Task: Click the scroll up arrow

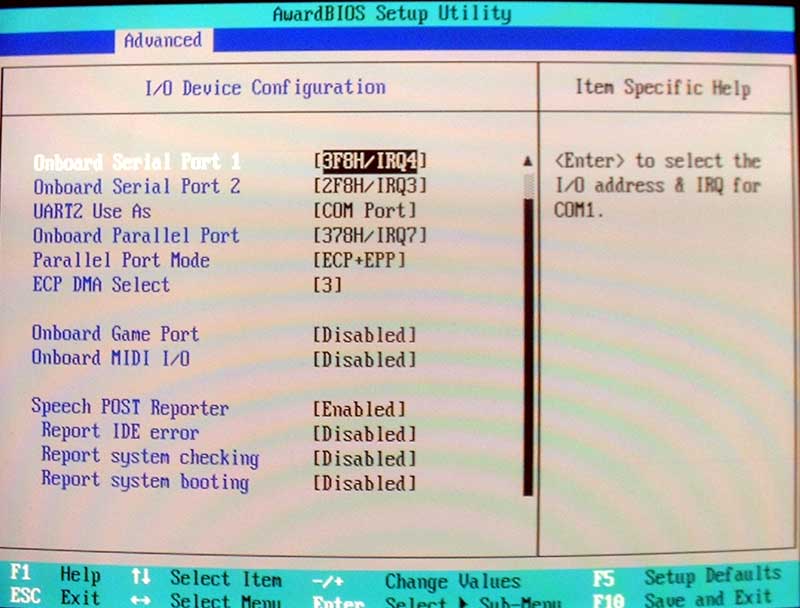Action: (x=528, y=162)
